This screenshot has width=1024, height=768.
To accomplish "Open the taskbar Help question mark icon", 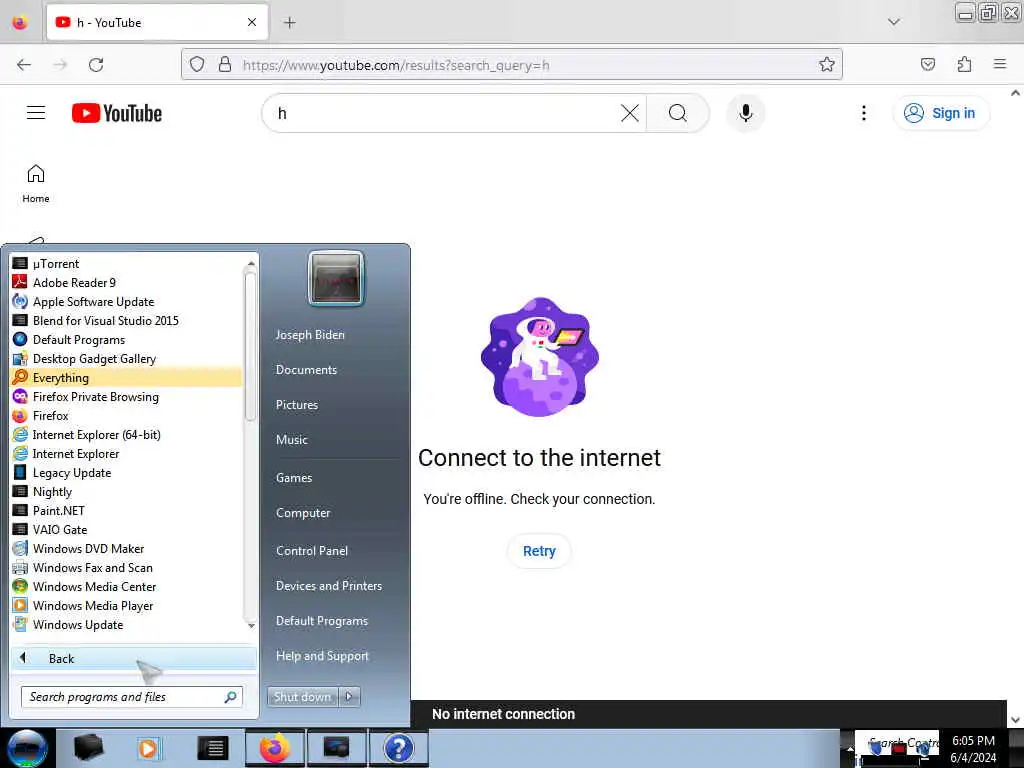I will coord(398,748).
